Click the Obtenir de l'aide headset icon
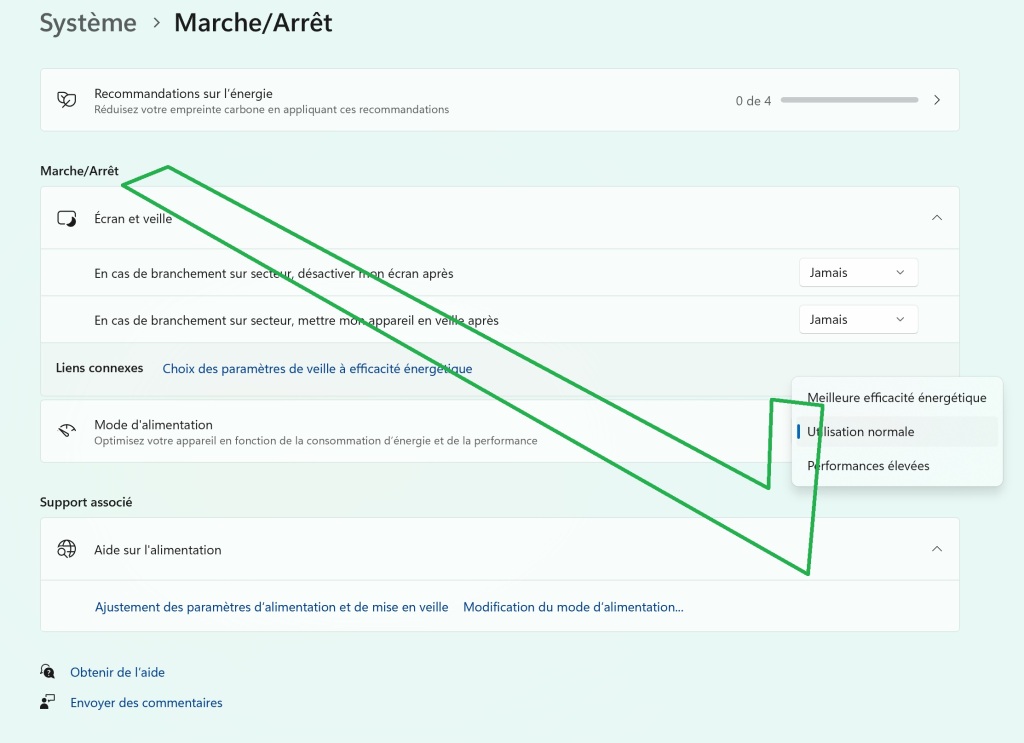Screen dimensions: 1024x743 47,672
